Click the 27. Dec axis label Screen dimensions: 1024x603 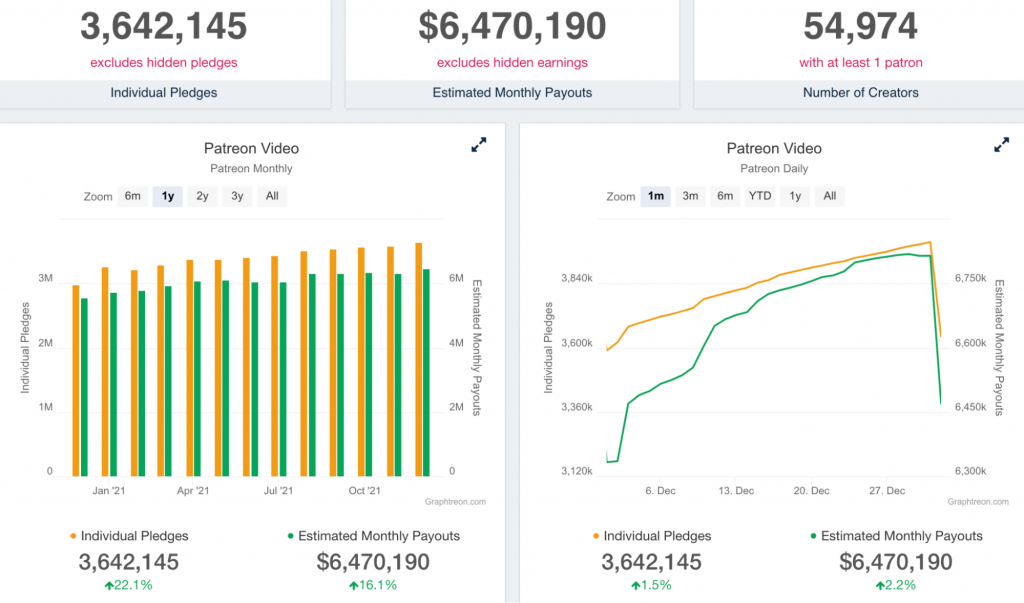click(x=887, y=491)
